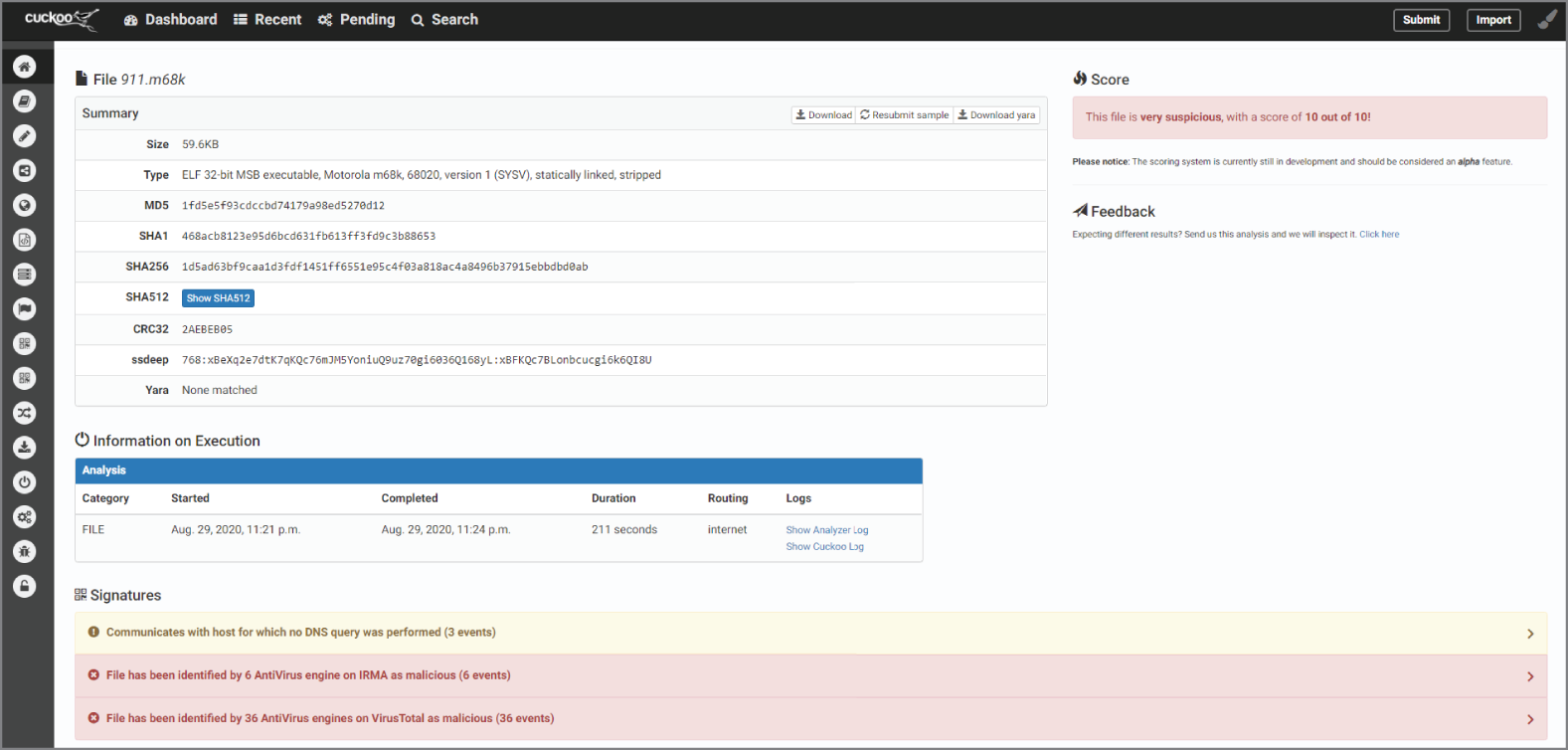This screenshot has height=750, width=1568.
Task: Select the pencil icon in sidebar
Action: [25, 136]
